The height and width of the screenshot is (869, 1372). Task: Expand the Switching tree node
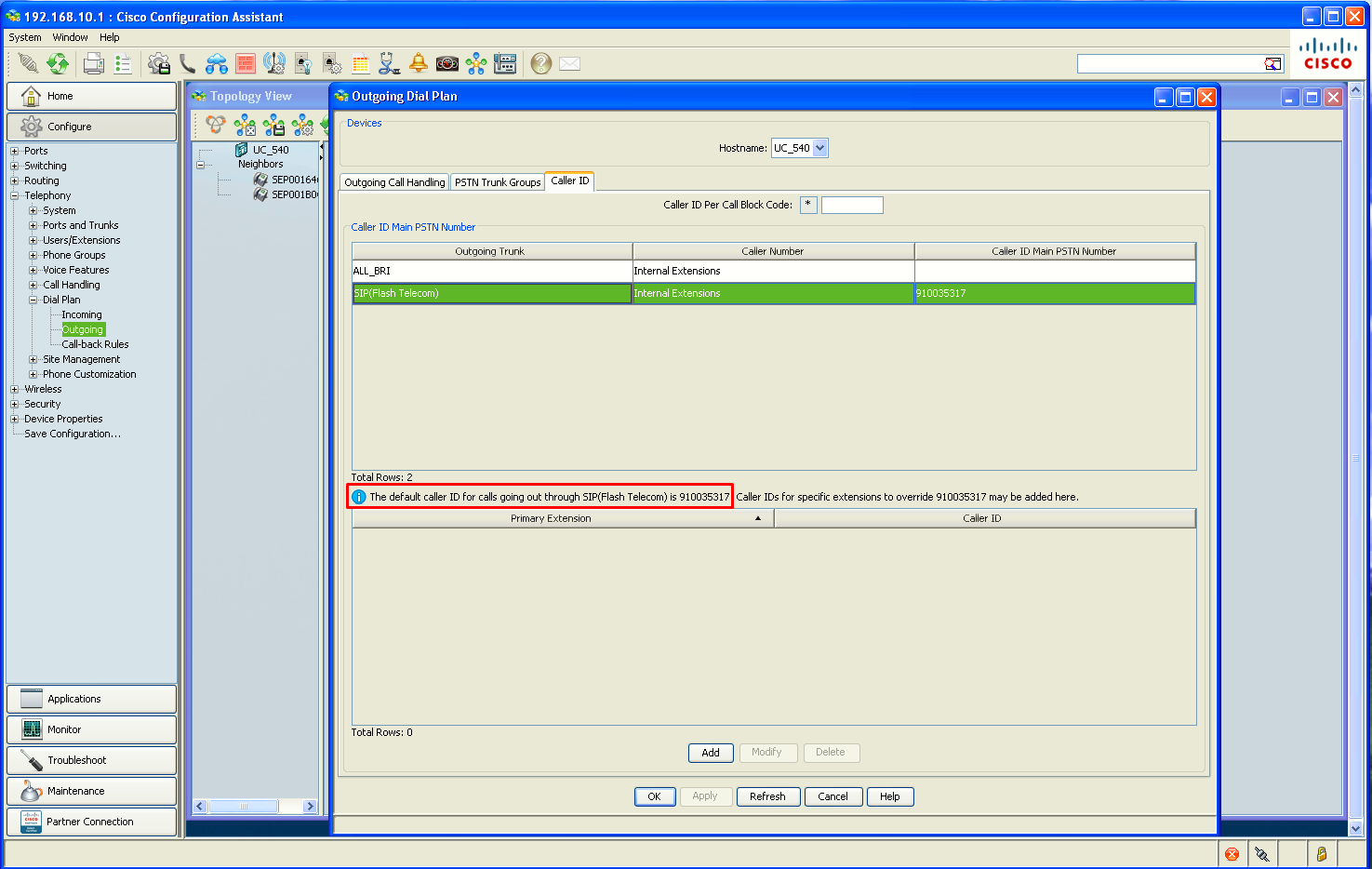14,166
